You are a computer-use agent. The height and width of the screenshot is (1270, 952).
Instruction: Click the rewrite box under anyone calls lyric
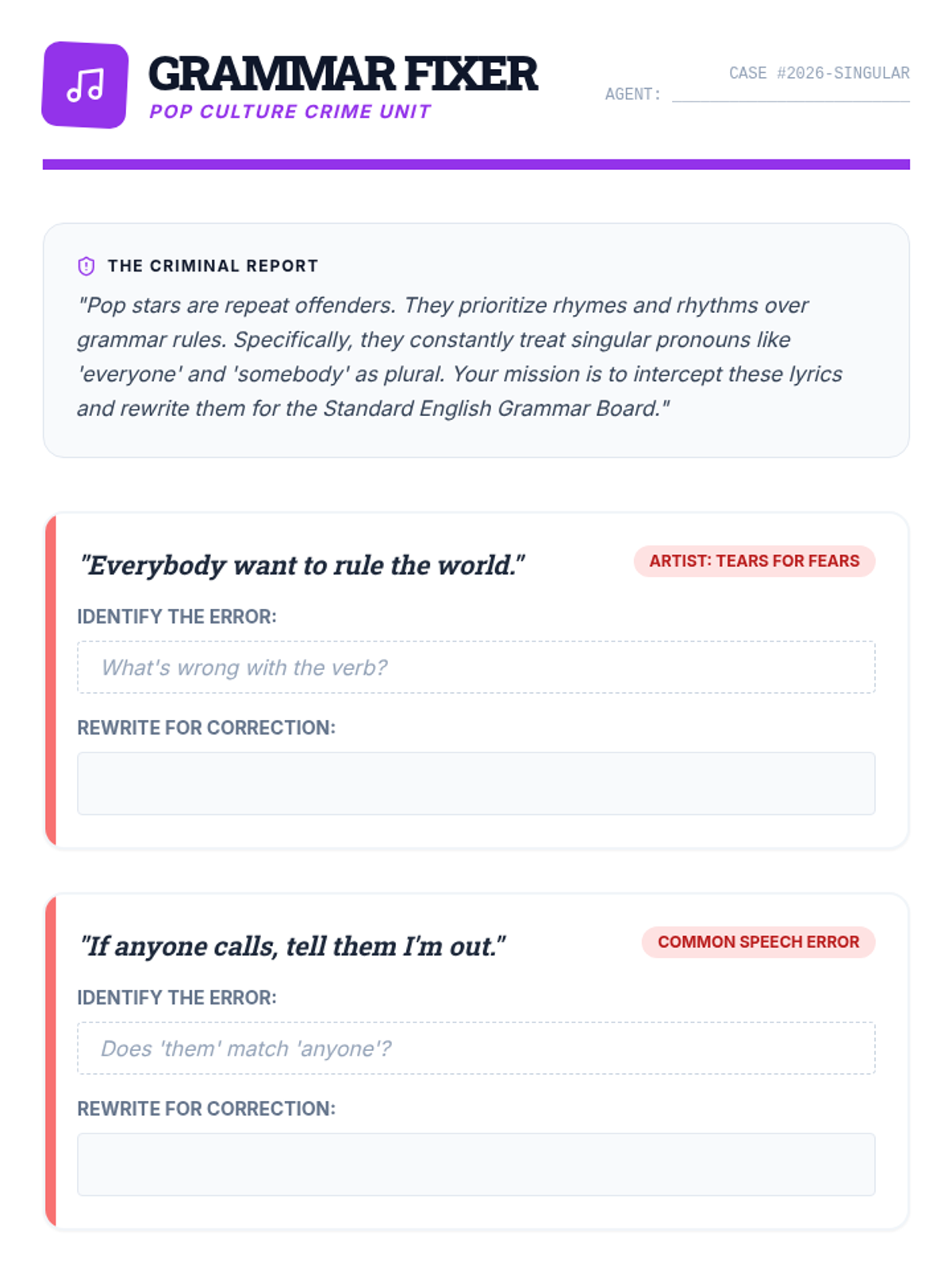click(476, 1164)
